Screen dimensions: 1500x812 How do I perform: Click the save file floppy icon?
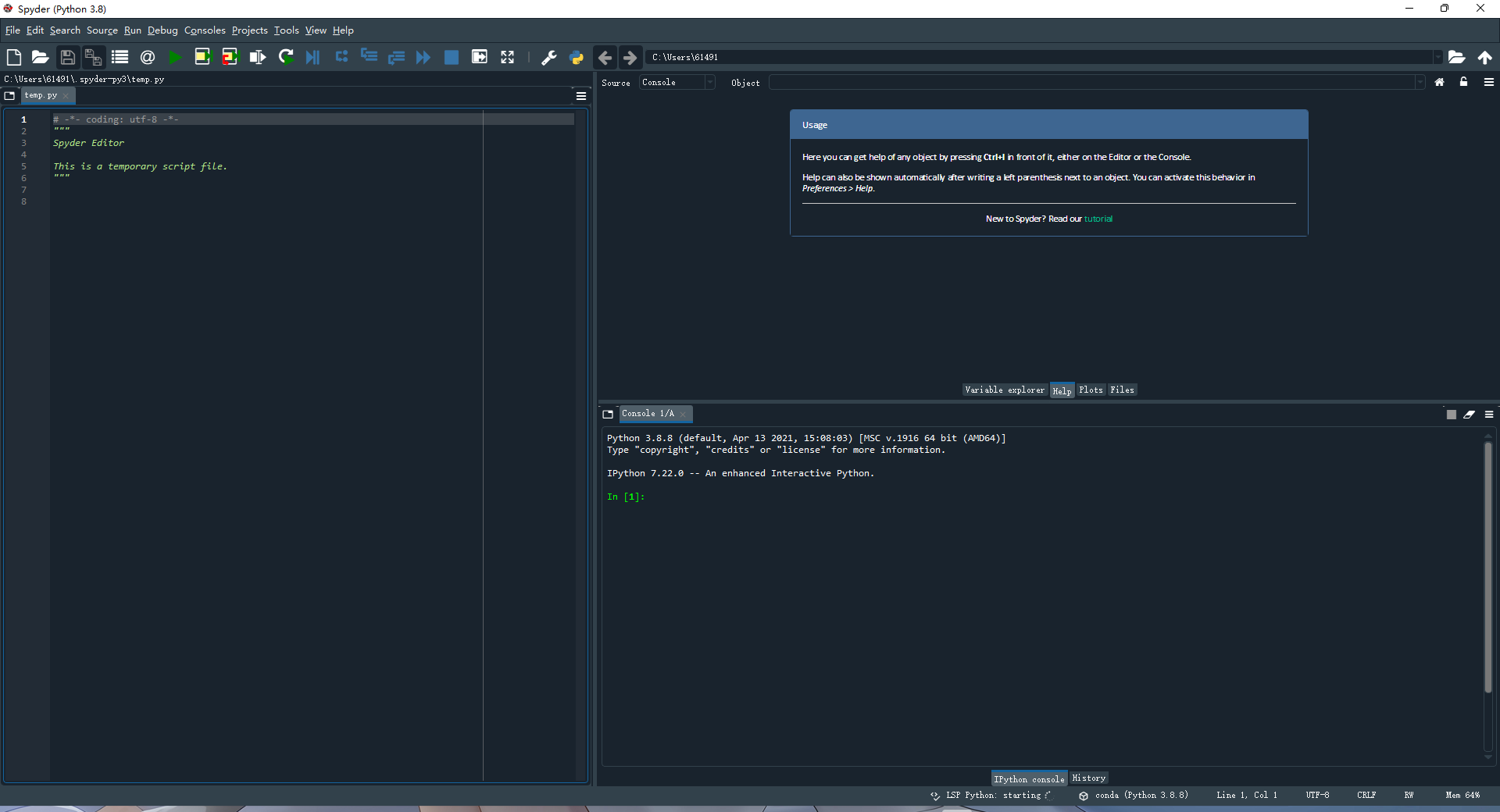tap(67, 57)
